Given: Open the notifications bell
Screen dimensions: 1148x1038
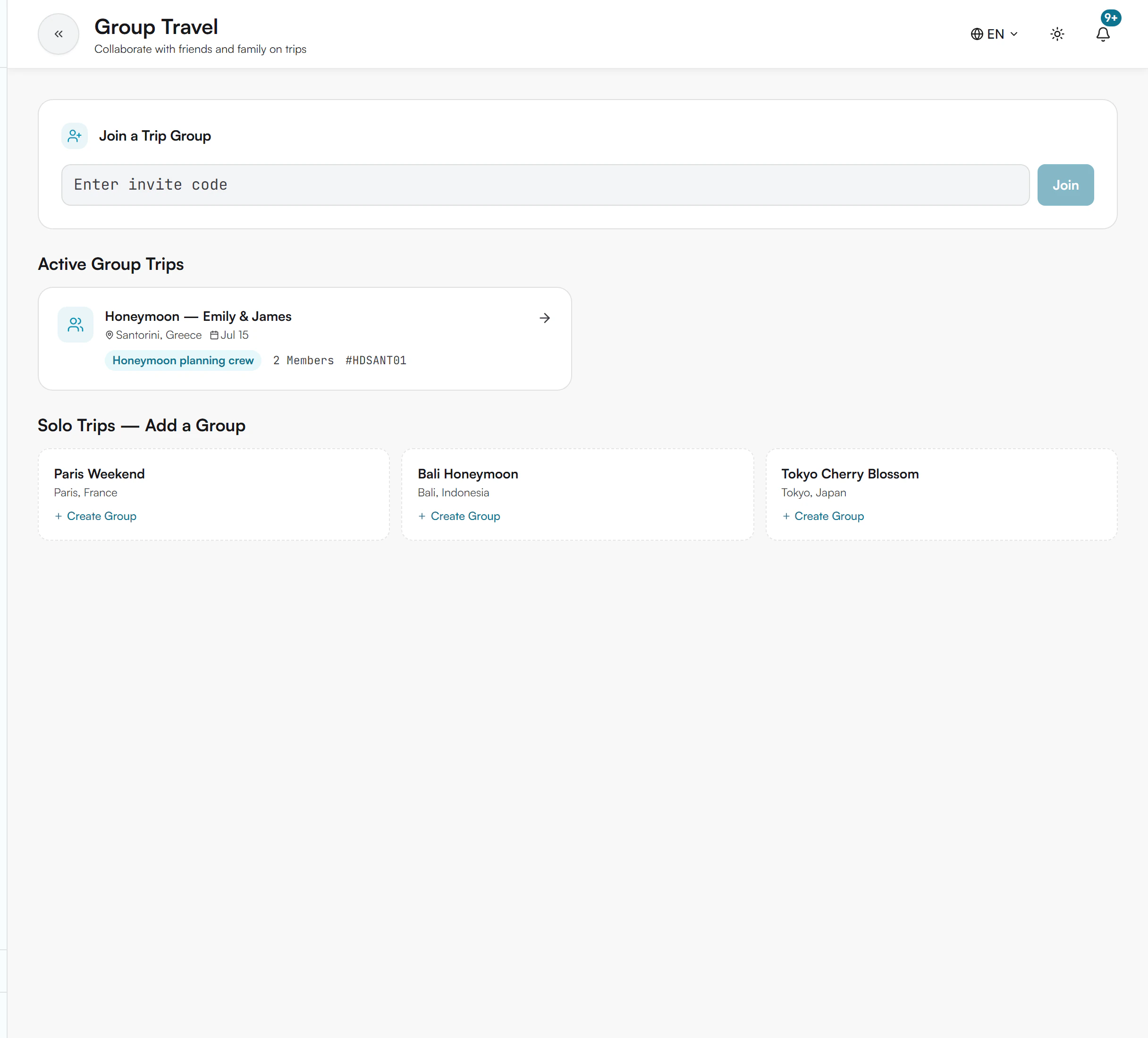Looking at the screenshot, I should tap(1102, 35).
